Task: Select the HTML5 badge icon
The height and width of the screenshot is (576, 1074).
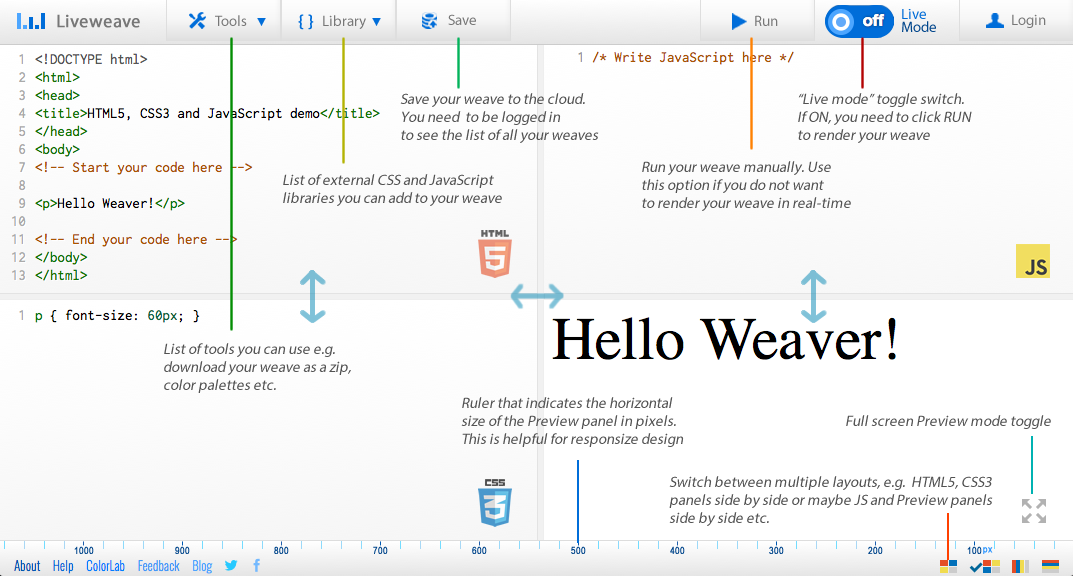Action: pos(494,253)
